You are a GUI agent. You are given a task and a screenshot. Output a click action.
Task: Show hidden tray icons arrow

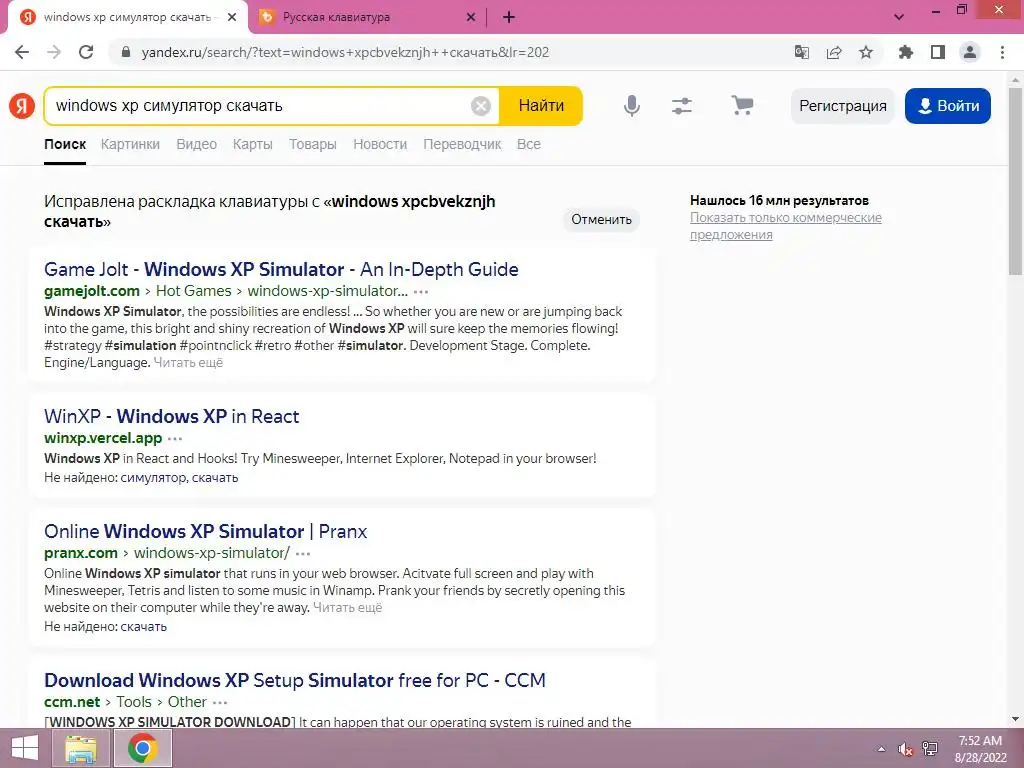(x=882, y=749)
